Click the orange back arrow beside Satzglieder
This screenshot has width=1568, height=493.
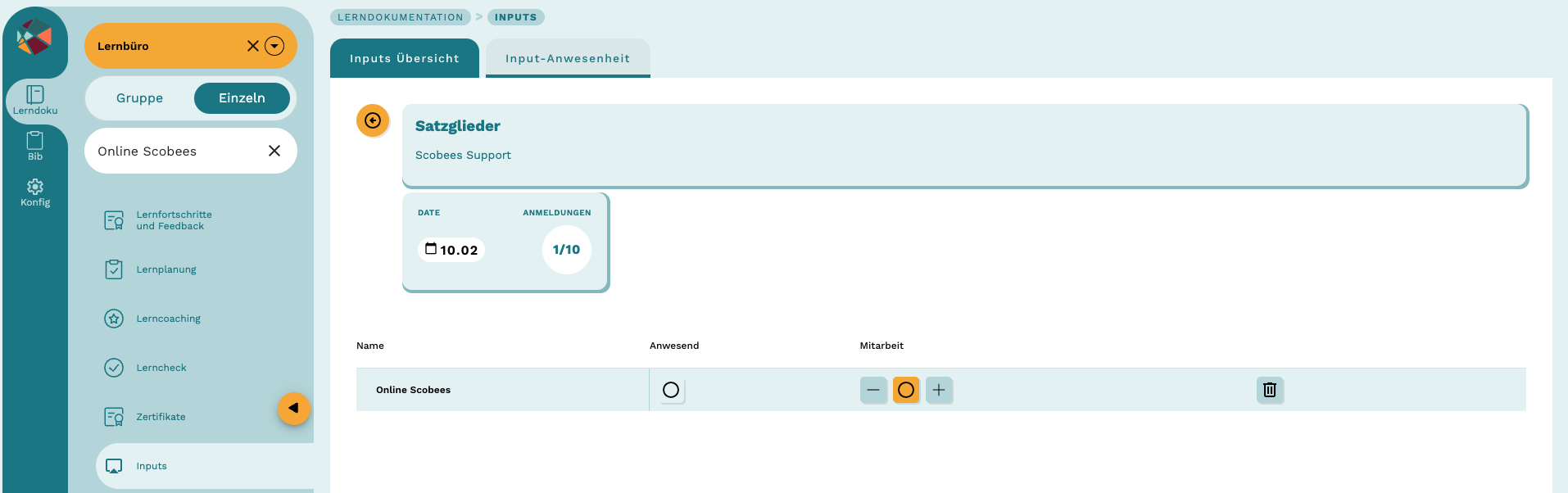373,121
